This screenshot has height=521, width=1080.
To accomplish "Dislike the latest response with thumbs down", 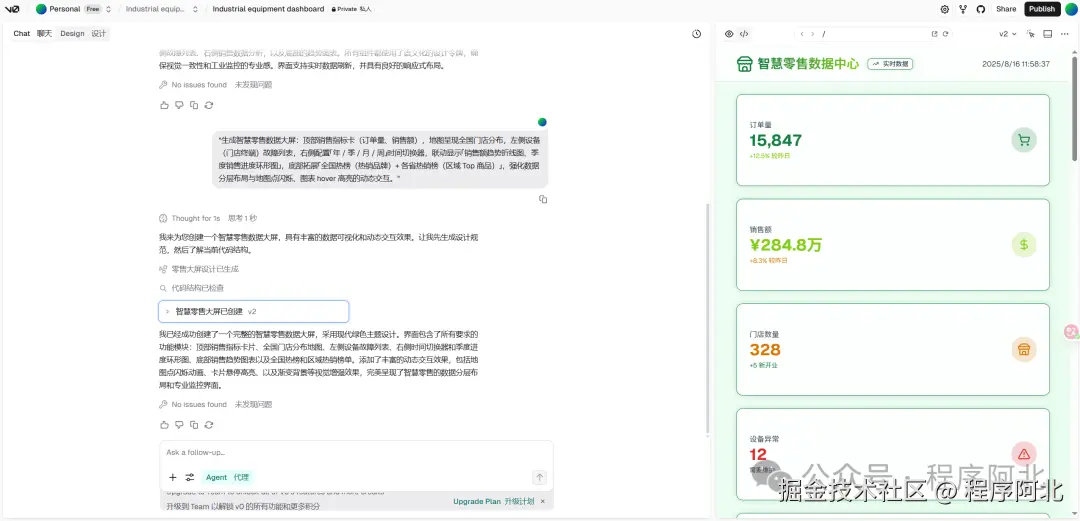I will point(179,425).
